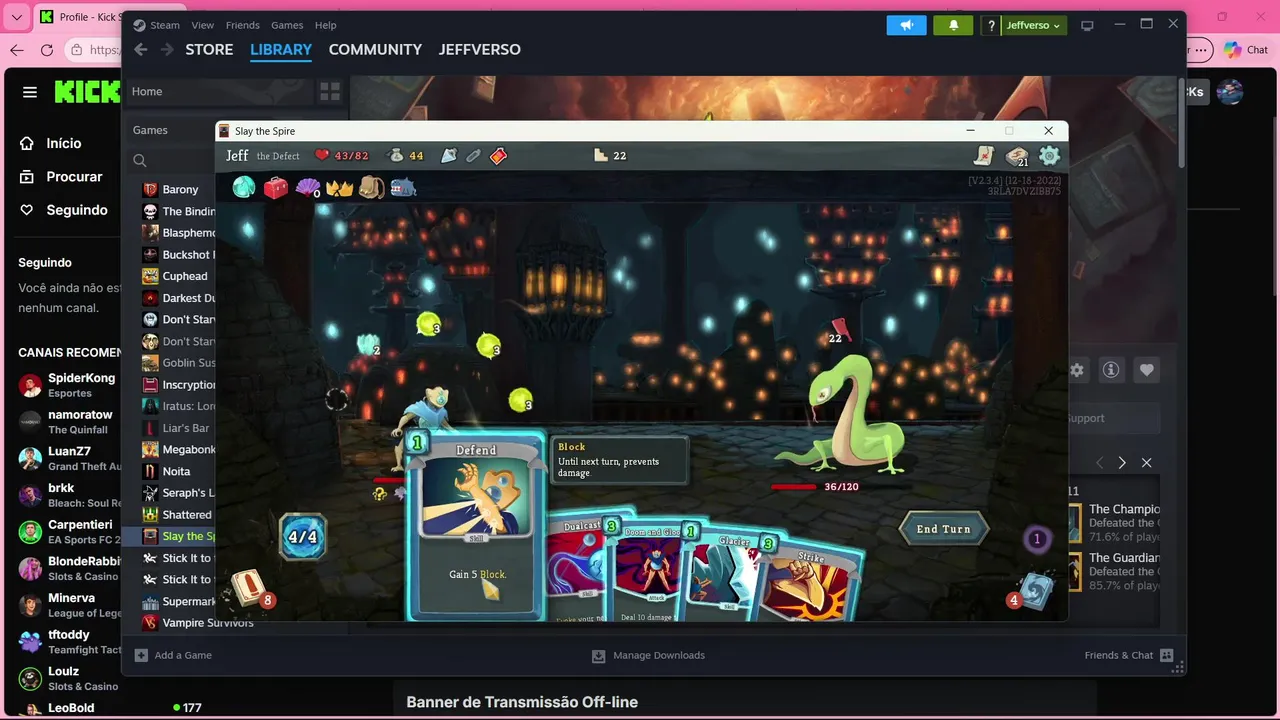
Task: Open Friends & Chat in Steam
Action: click(x=1128, y=655)
